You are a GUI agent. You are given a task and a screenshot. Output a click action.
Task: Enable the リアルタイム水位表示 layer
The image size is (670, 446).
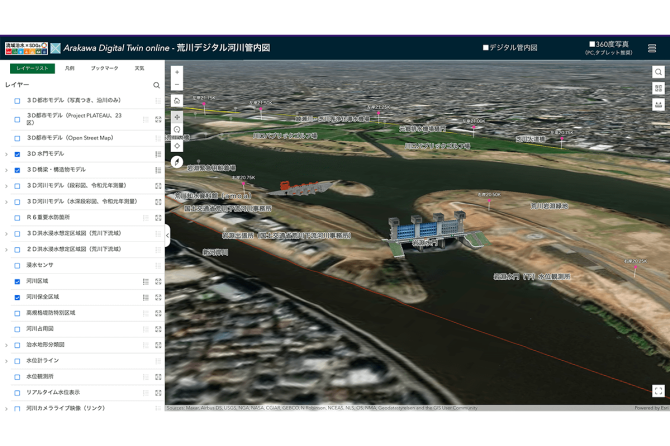17,393
